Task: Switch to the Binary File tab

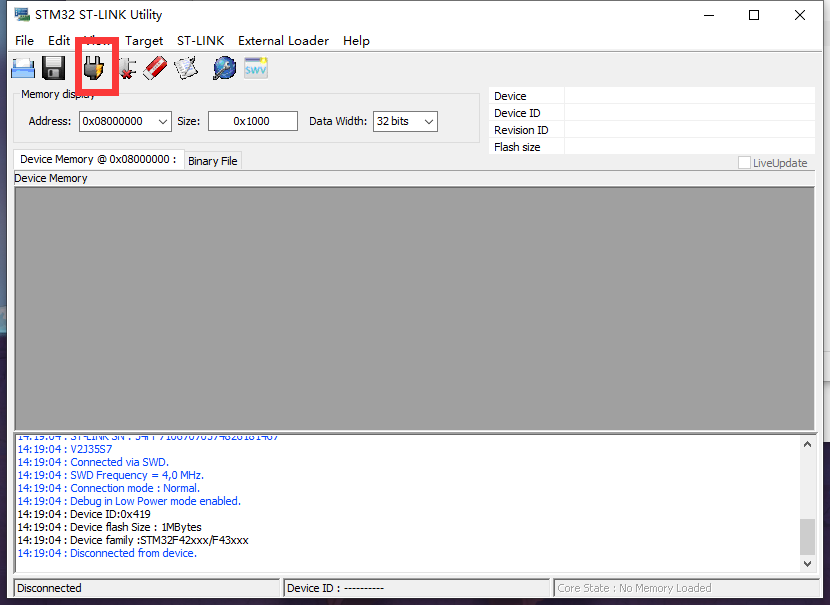Action: (213, 161)
